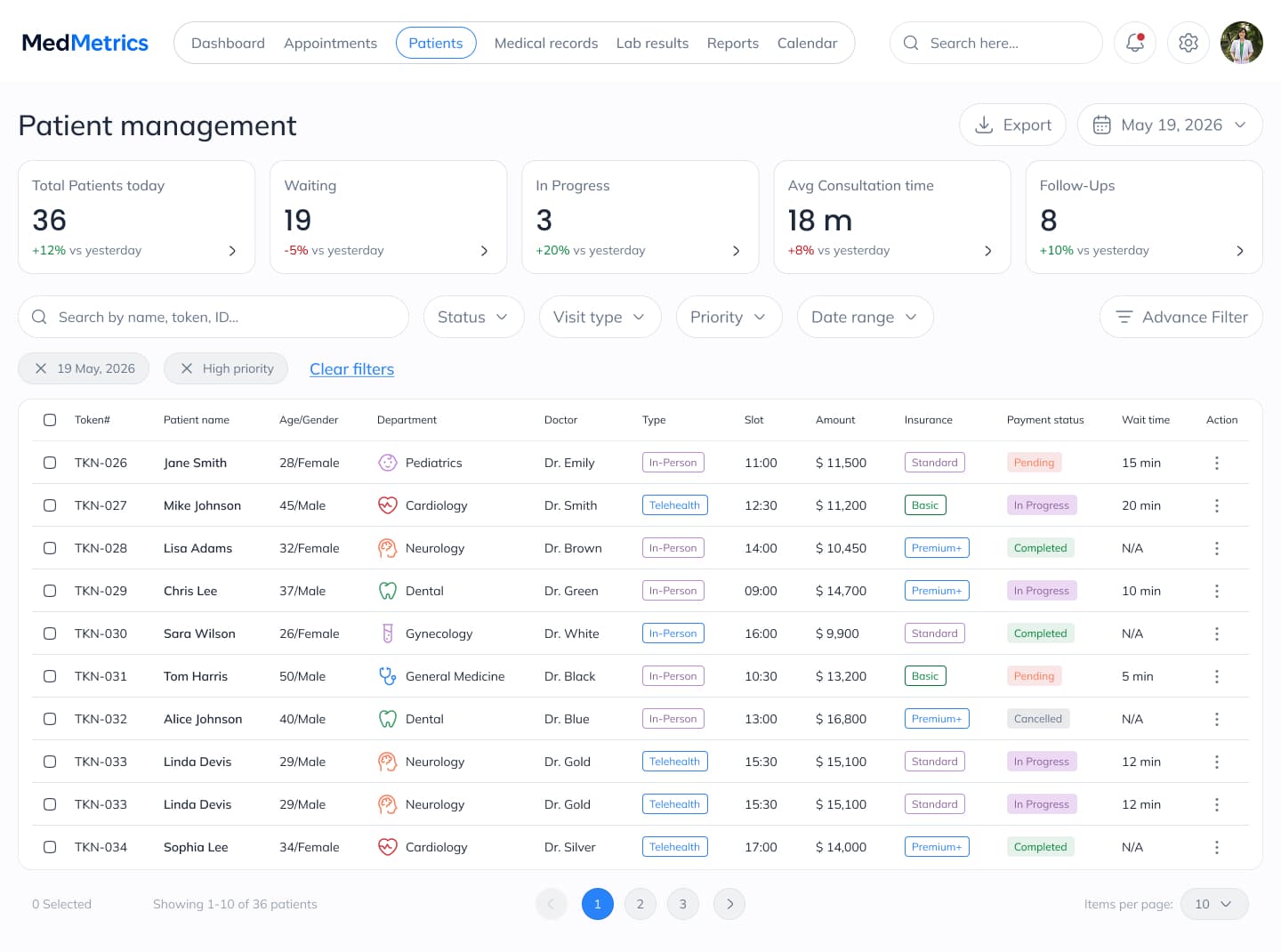The width and height of the screenshot is (1281, 952).
Task: Click the stethoscope icon for Tom Harris
Action: [387, 676]
